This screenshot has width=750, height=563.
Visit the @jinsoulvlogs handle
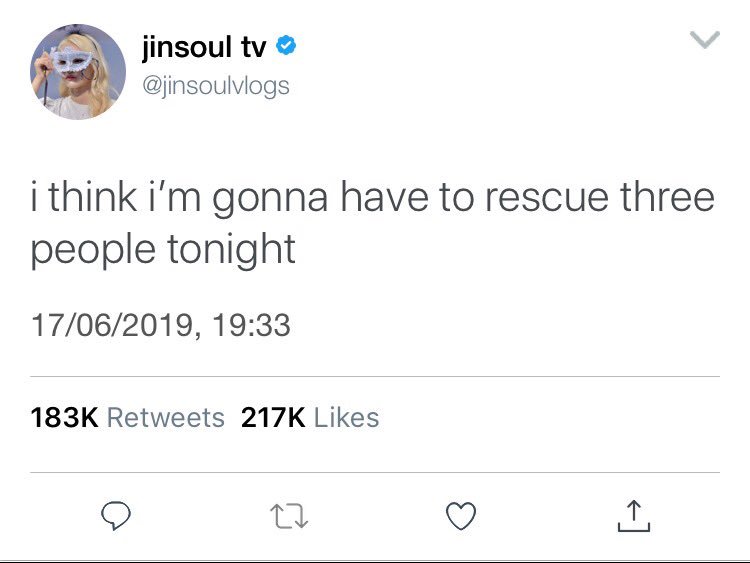(216, 87)
